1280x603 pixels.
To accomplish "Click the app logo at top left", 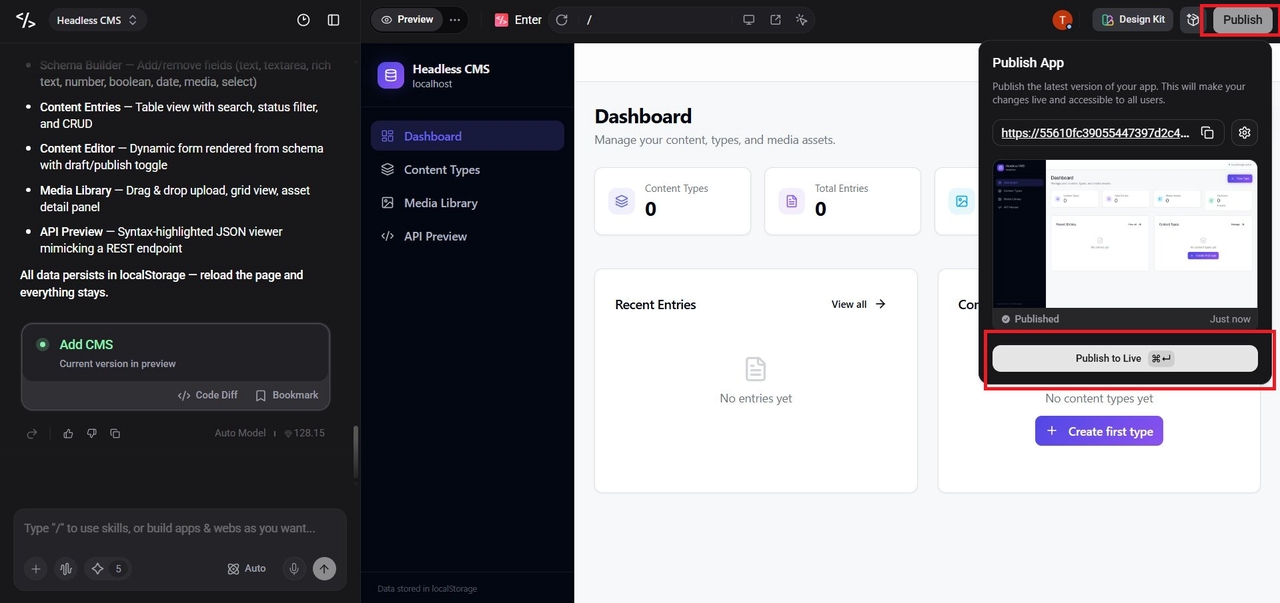I will click(x=26, y=20).
